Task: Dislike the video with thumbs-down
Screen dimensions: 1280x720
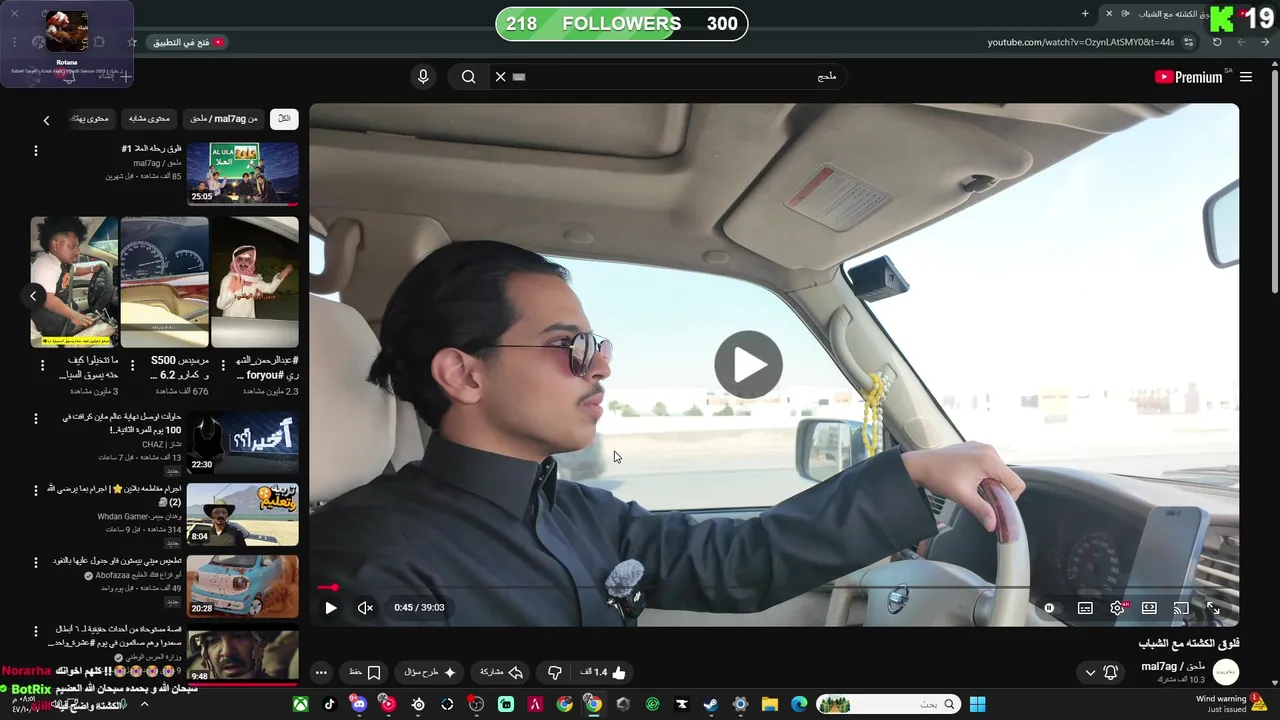Action: click(x=555, y=672)
